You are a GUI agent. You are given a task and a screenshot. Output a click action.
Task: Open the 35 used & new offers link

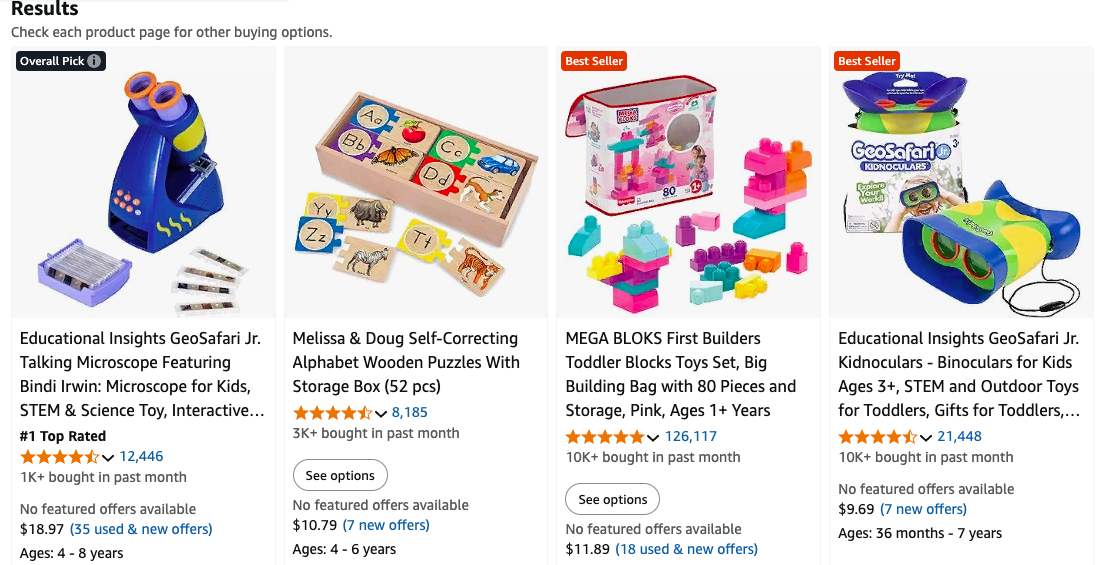pos(141,529)
